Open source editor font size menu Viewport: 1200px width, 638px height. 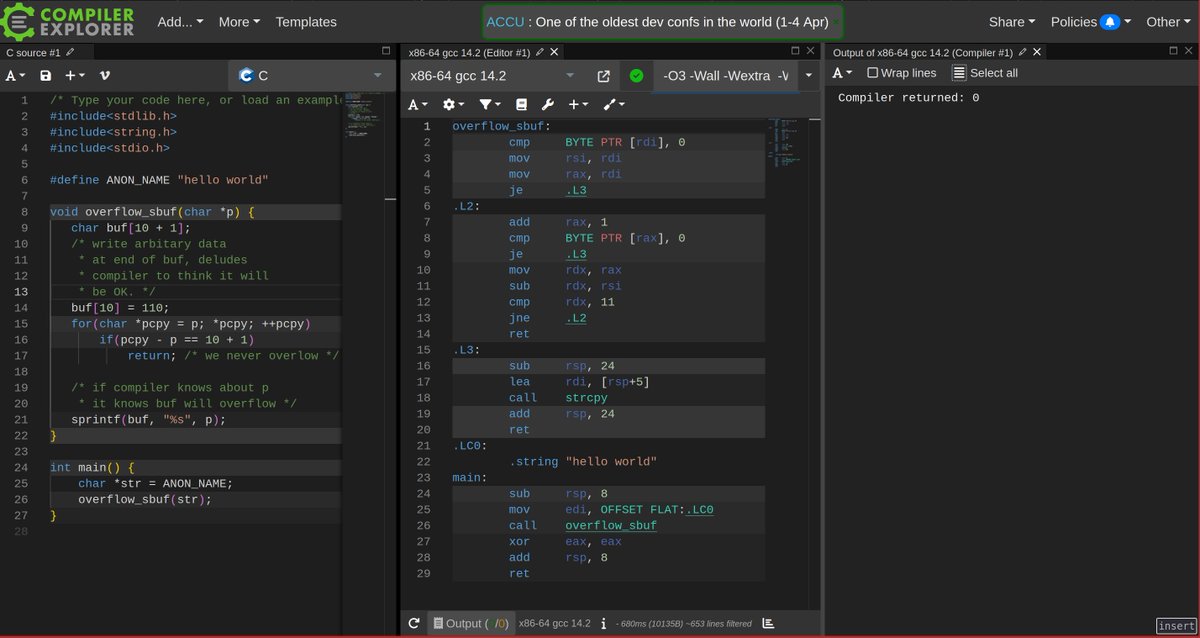pos(15,75)
